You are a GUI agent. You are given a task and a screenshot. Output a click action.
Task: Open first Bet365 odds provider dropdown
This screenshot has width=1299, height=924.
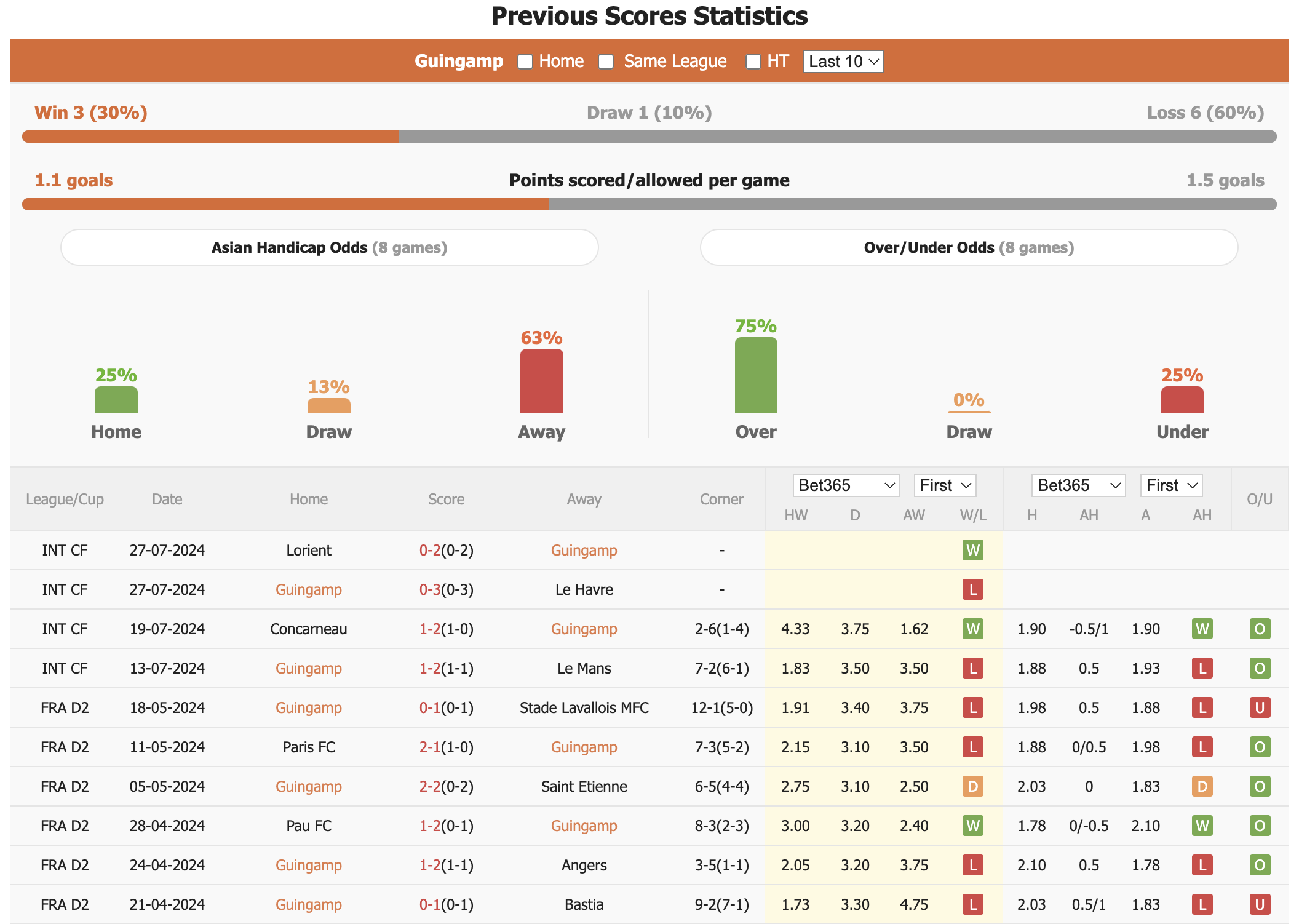tap(846, 485)
